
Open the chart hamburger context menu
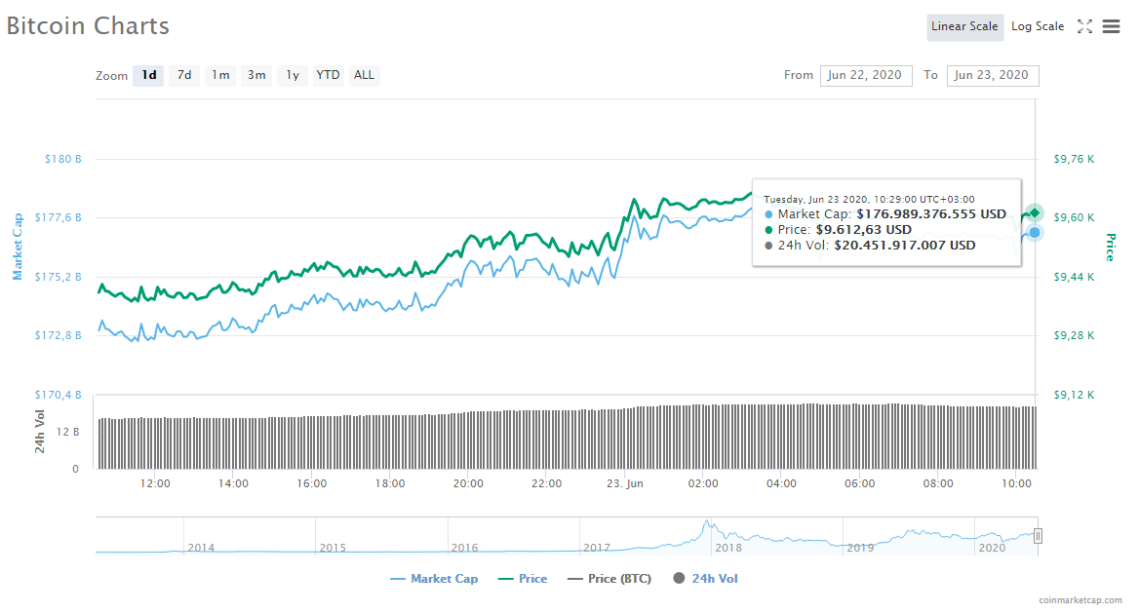[x=1111, y=26]
